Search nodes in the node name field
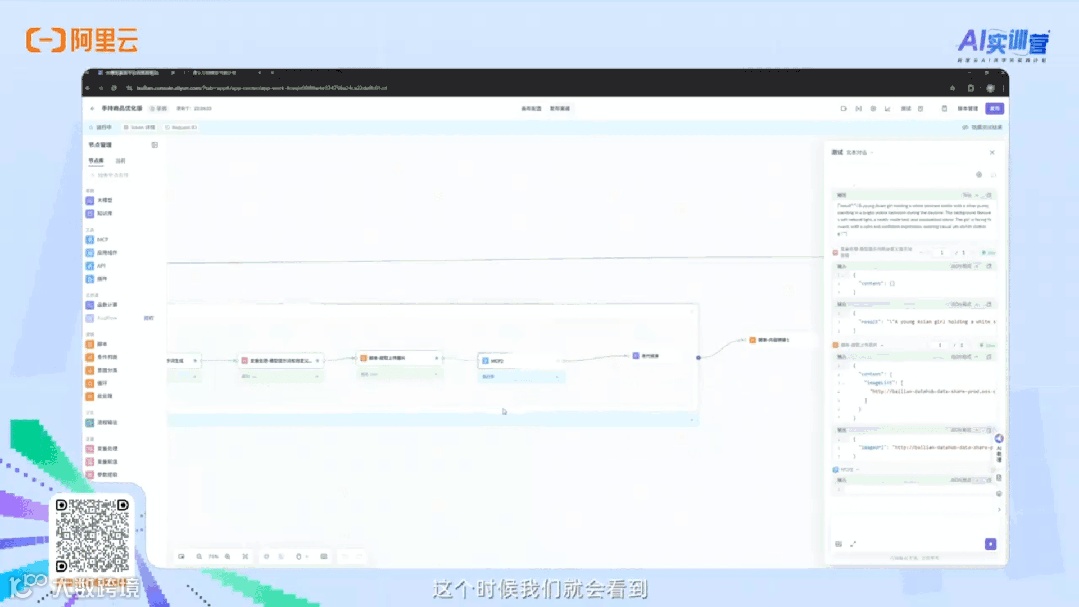Screen dimensions: 1079x607 pos(122,175)
